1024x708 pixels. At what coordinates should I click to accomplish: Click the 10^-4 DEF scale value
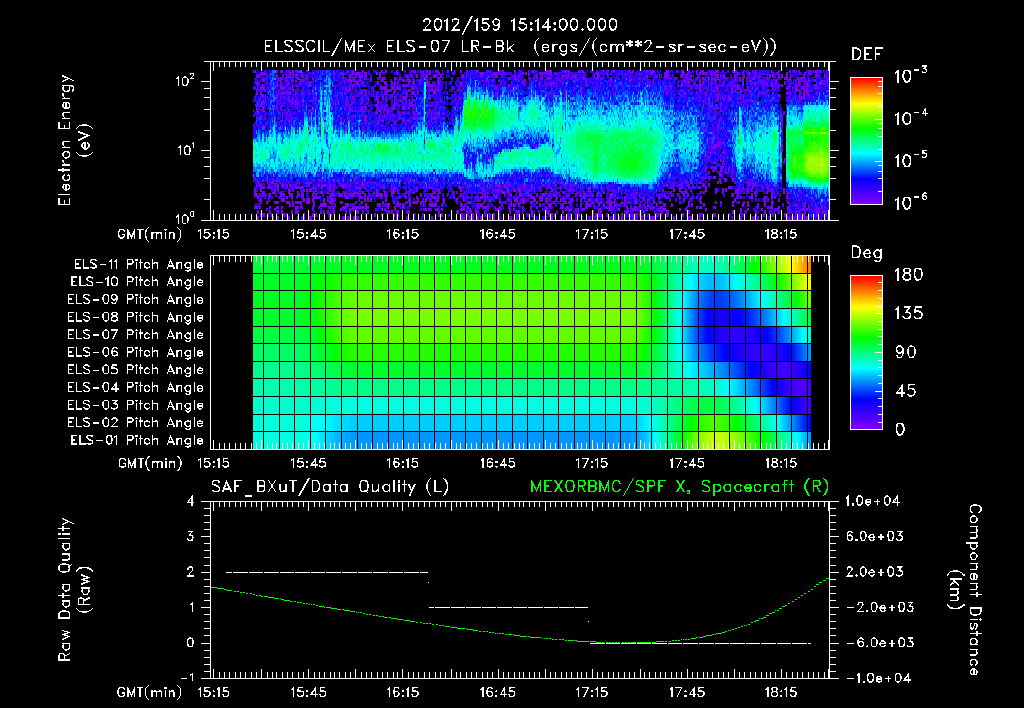pyautogui.click(x=910, y=118)
